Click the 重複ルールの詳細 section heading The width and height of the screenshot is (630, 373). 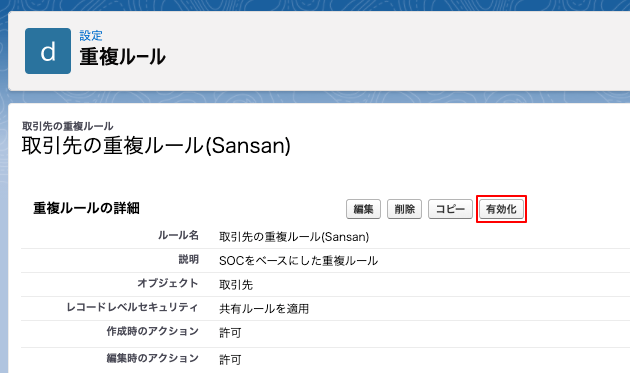tap(86, 208)
